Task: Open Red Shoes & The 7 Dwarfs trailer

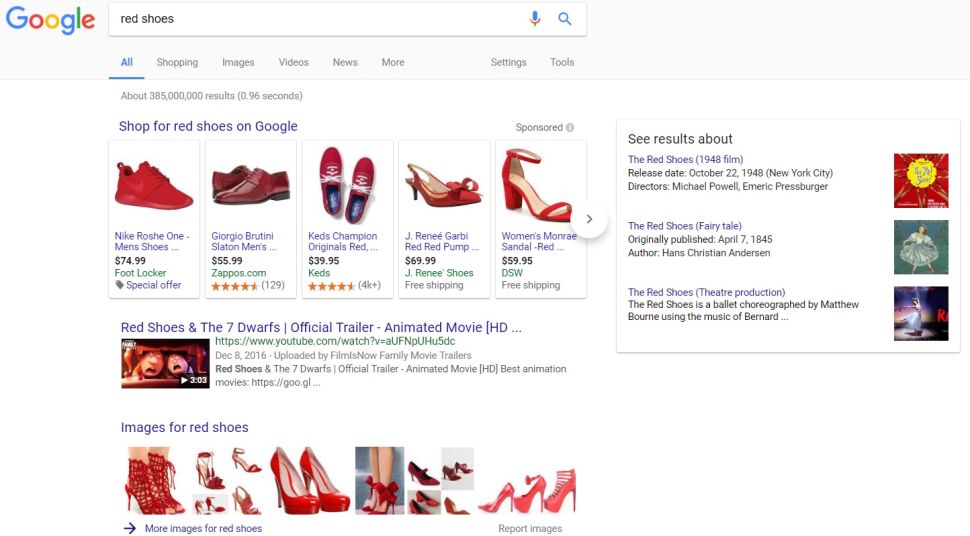Action: tap(321, 327)
